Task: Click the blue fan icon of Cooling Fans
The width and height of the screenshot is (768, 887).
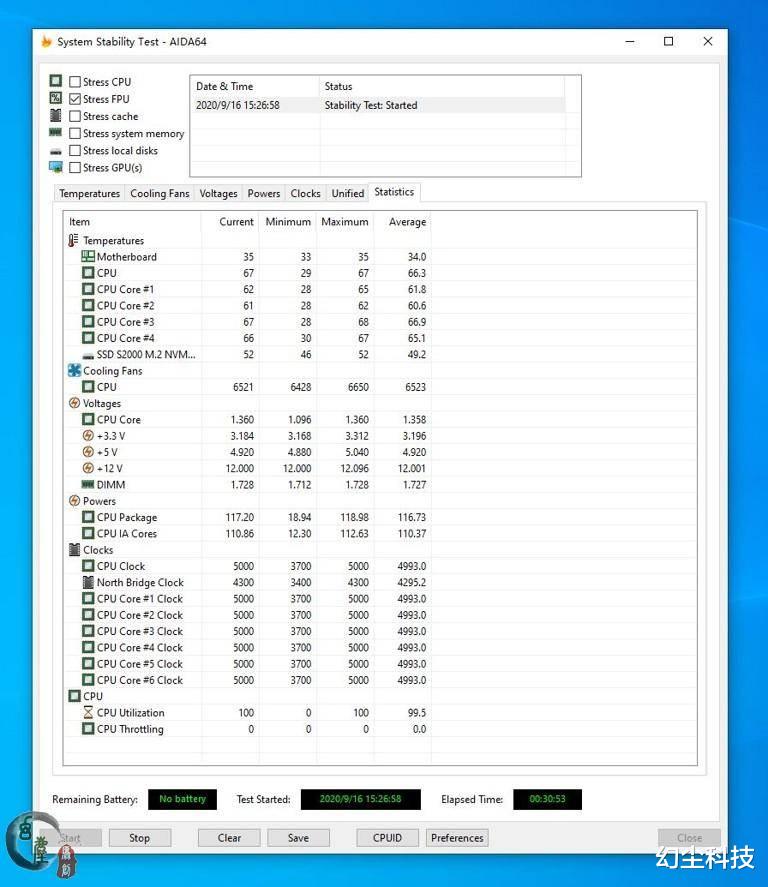Action: (74, 371)
